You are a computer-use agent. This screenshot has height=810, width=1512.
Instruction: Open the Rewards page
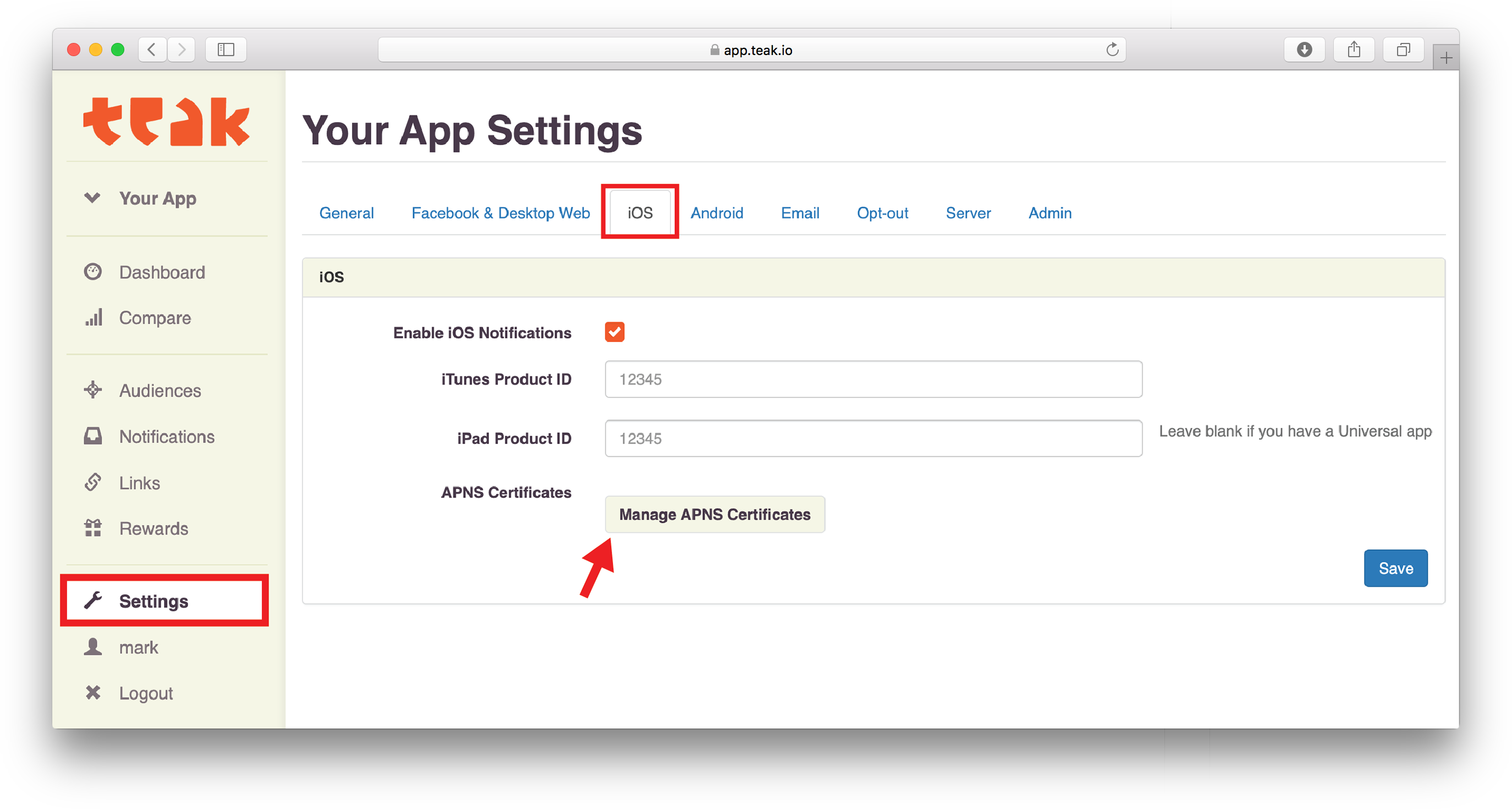coord(153,529)
